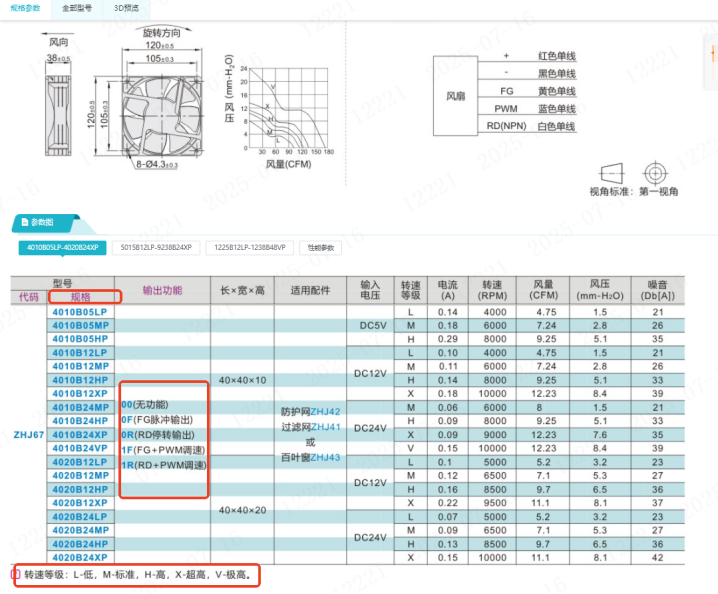Click the small square icon before 转速等级
Screen dimensions: 718x594
pyautogui.click(x=14, y=575)
